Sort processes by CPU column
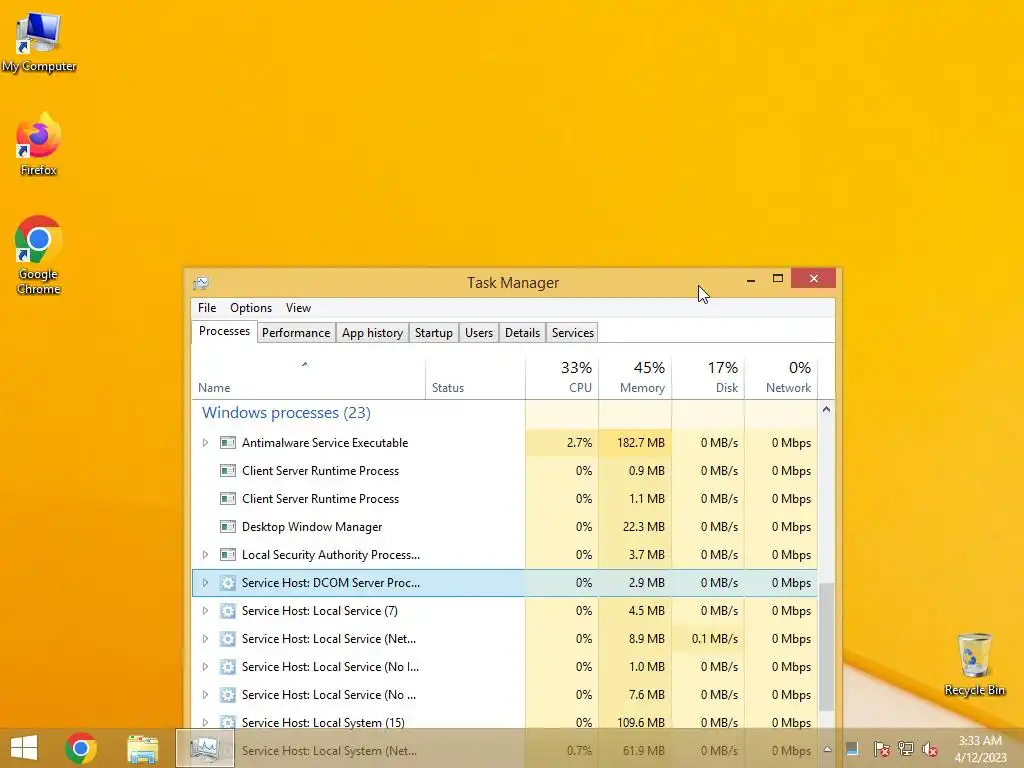Viewport: 1024px width, 768px height. click(562, 377)
